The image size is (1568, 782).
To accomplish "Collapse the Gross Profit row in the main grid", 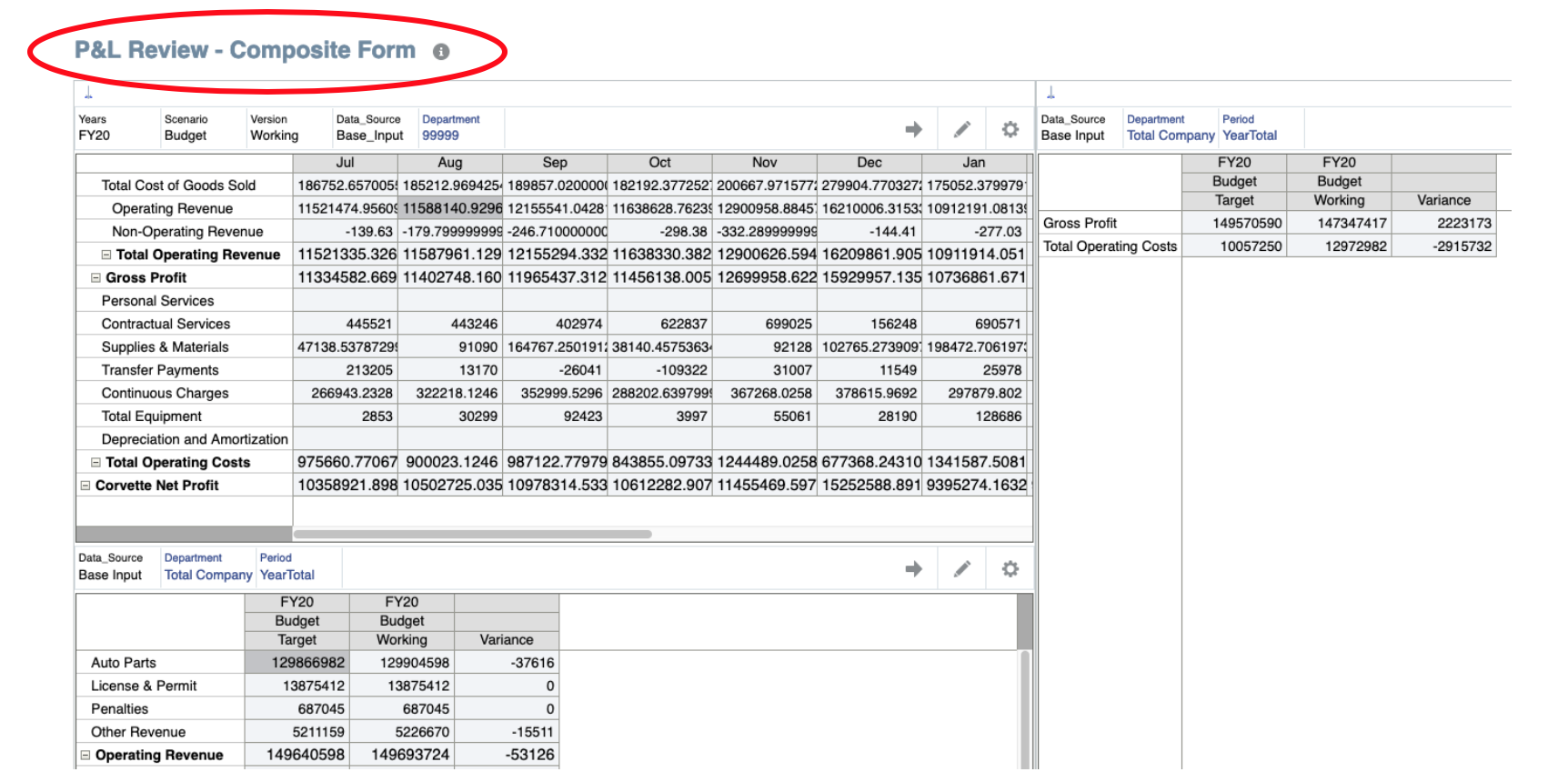I will coord(95,277).
